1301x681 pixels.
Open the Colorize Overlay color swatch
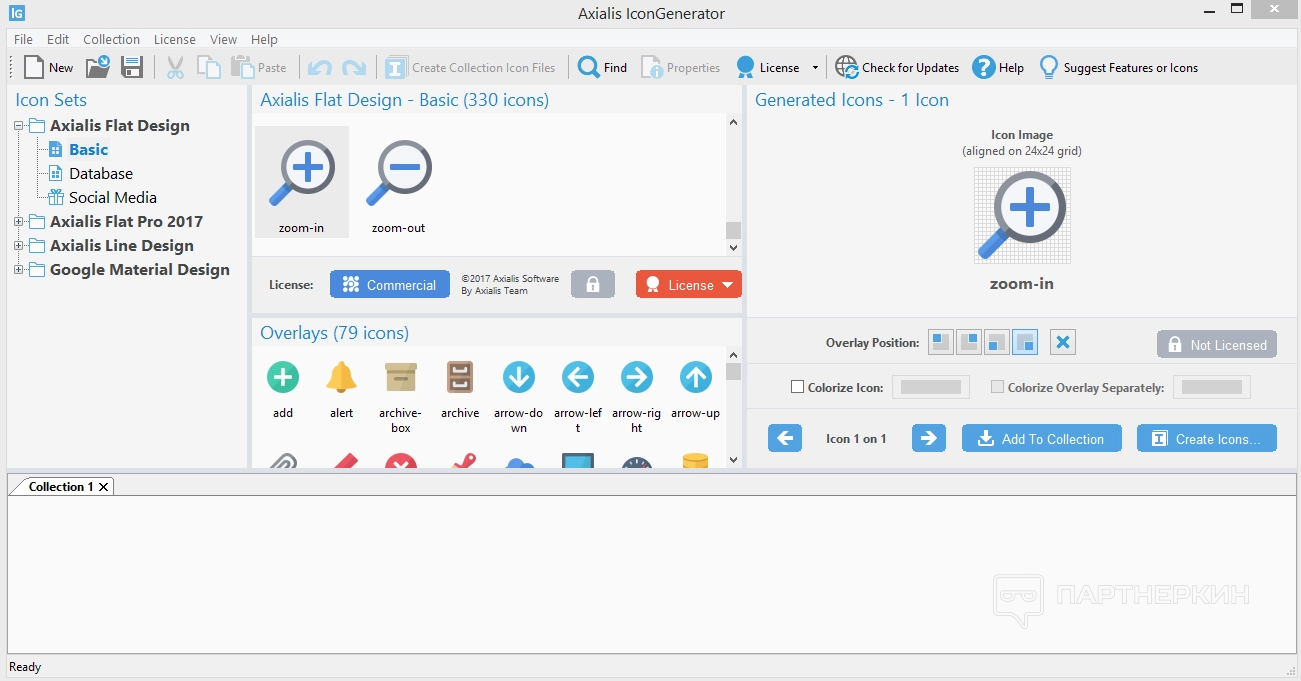(1211, 387)
